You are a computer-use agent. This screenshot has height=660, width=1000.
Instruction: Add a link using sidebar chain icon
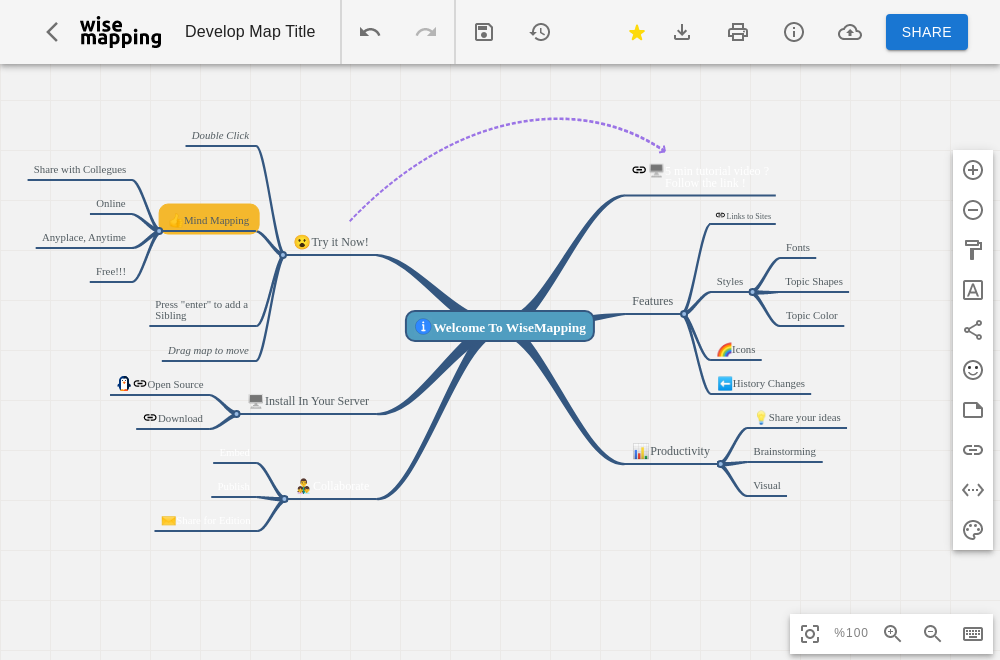click(973, 450)
